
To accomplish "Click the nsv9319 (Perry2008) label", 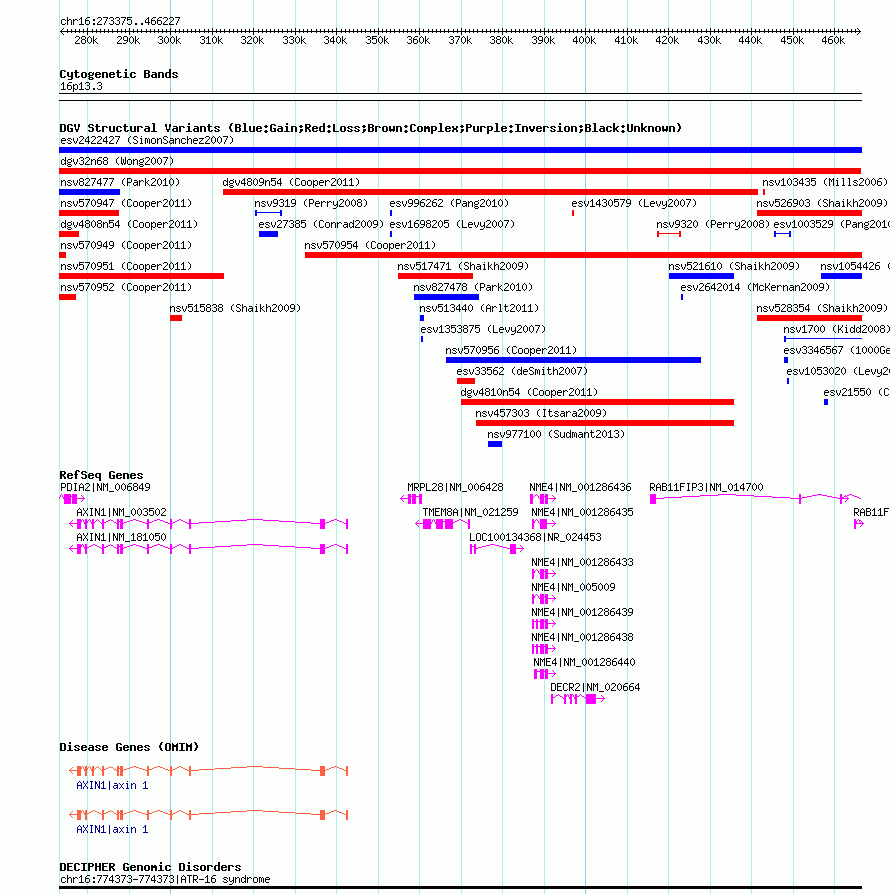I will 311,204.
